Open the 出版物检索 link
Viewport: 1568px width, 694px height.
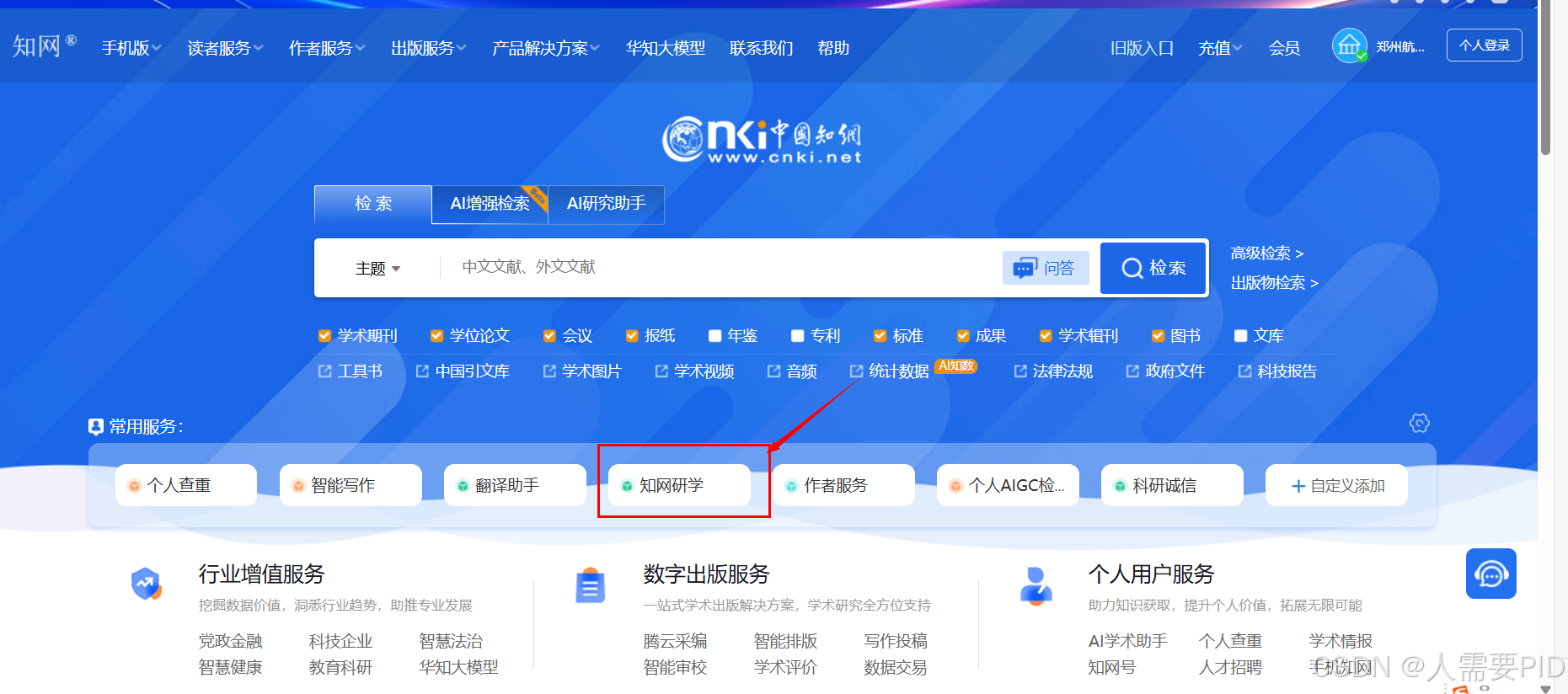[x=1274, y=283]
